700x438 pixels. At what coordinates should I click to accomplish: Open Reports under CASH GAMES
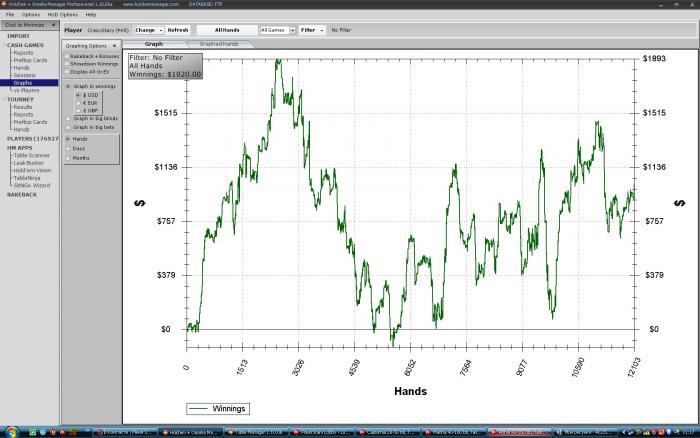23,53
